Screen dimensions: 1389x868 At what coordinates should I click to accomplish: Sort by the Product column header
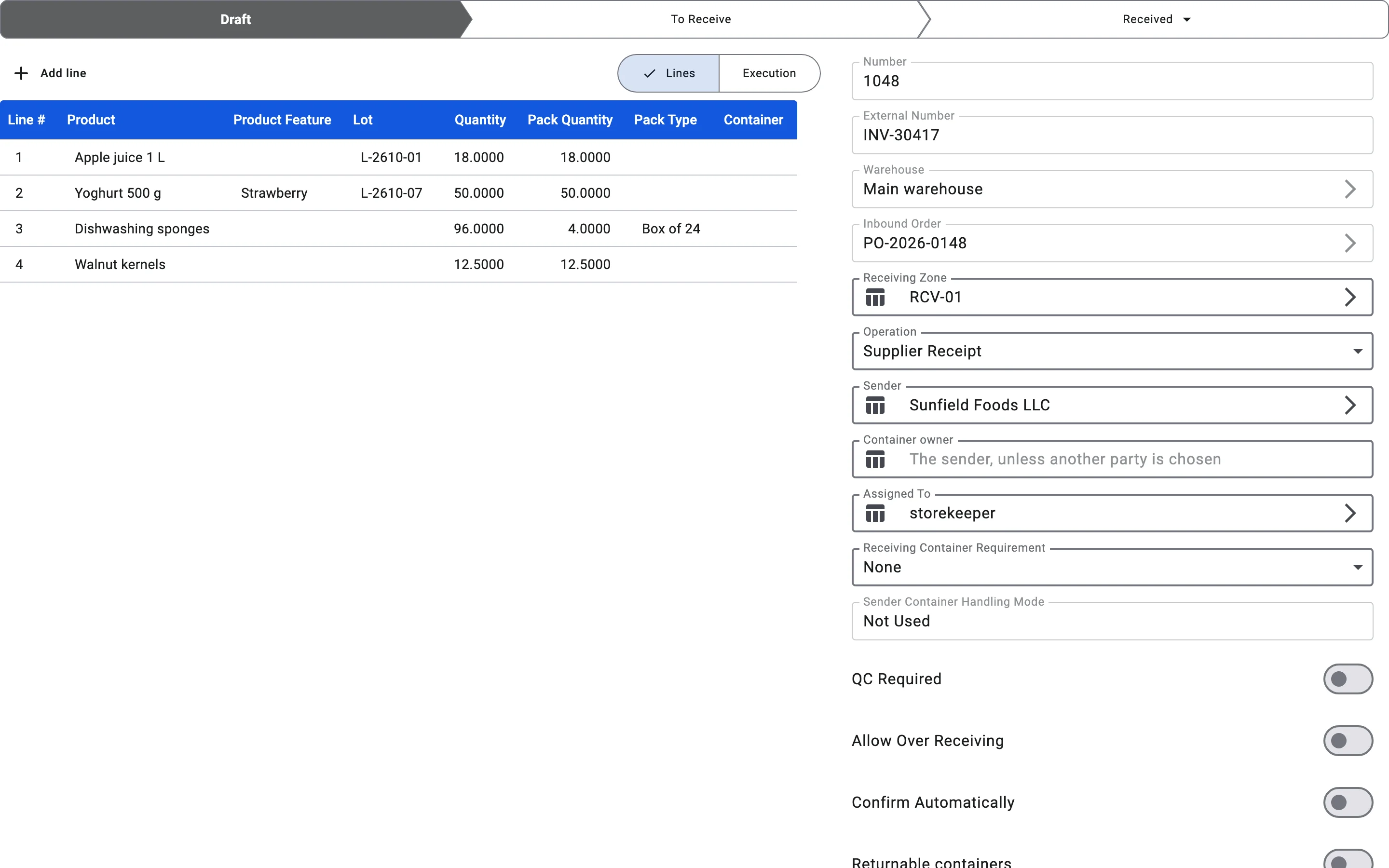tap(91, 120)
